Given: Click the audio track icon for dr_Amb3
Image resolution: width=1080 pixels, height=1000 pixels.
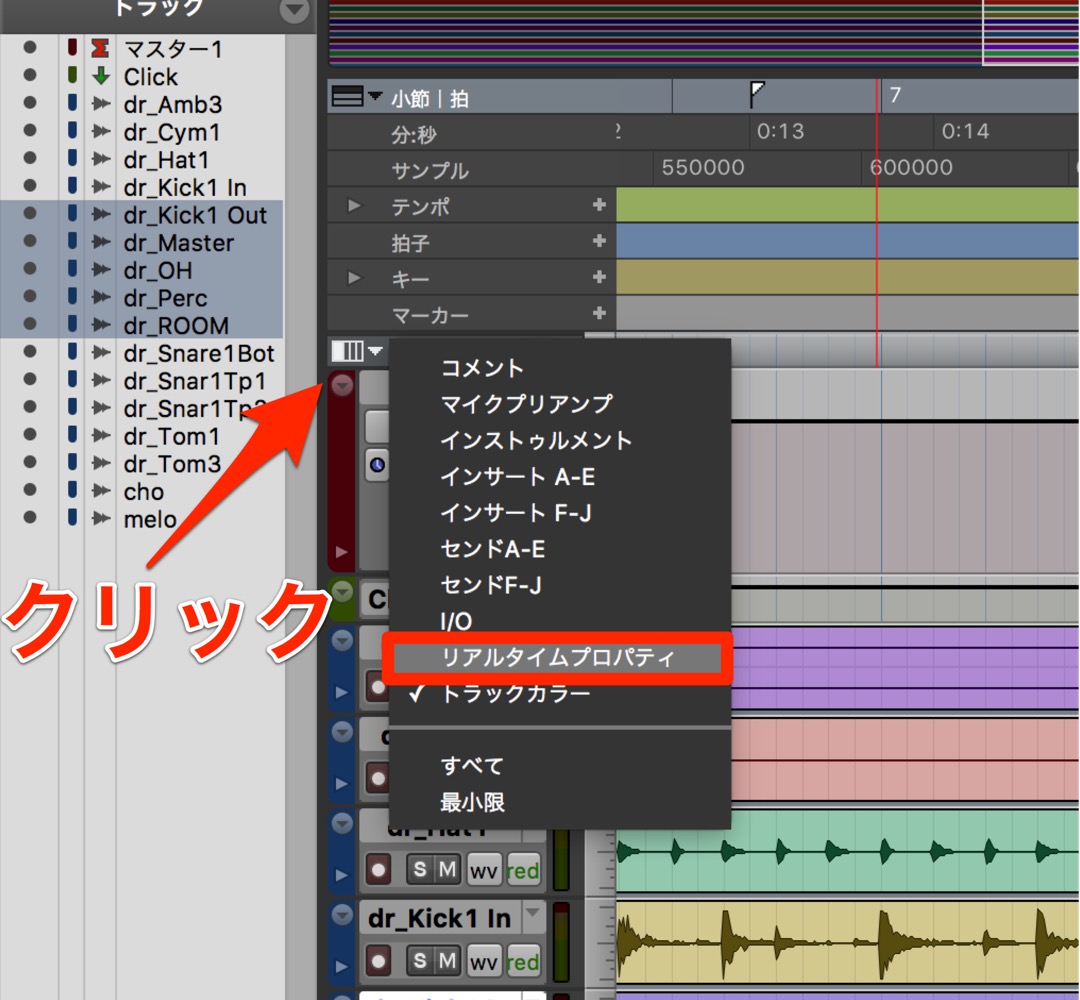Looking at the screenshot, I should [x=101, y=104].
